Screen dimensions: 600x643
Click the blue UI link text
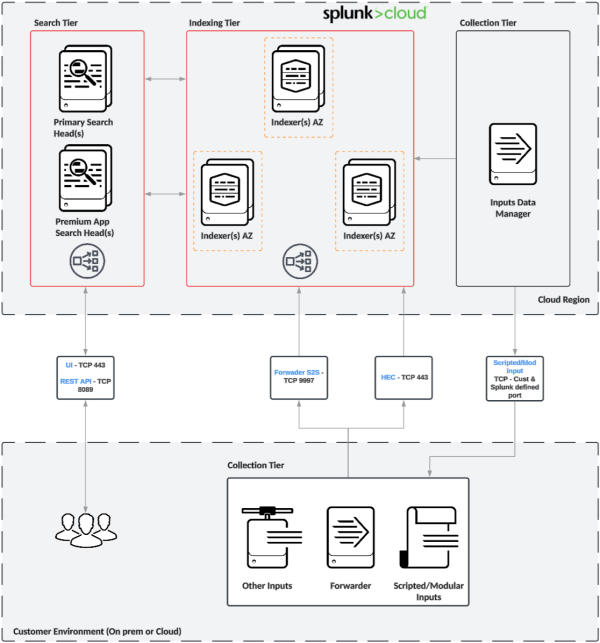click(x=69, y=365)
